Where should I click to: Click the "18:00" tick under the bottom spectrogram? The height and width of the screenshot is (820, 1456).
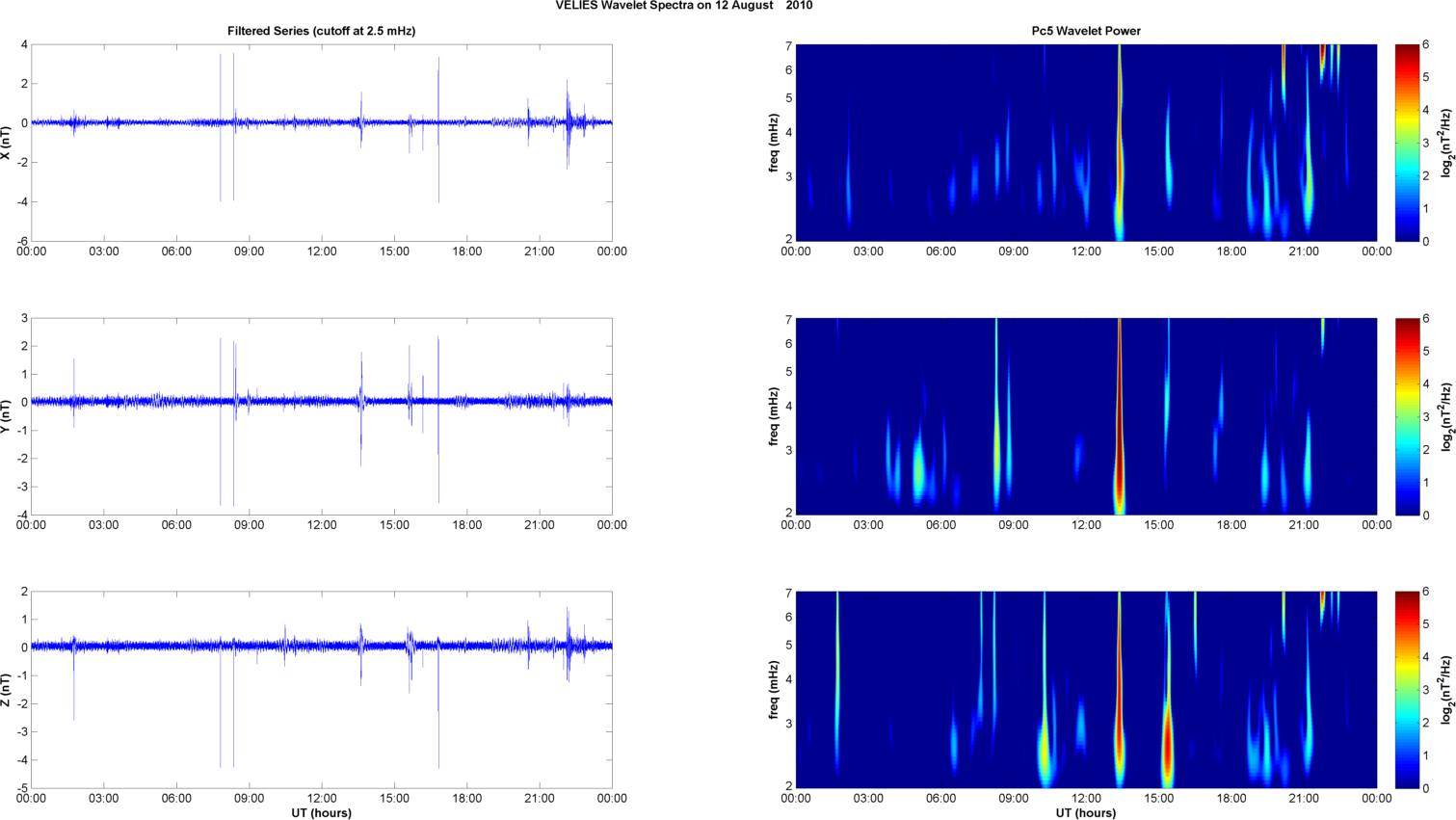click(x=1231, y=799)
